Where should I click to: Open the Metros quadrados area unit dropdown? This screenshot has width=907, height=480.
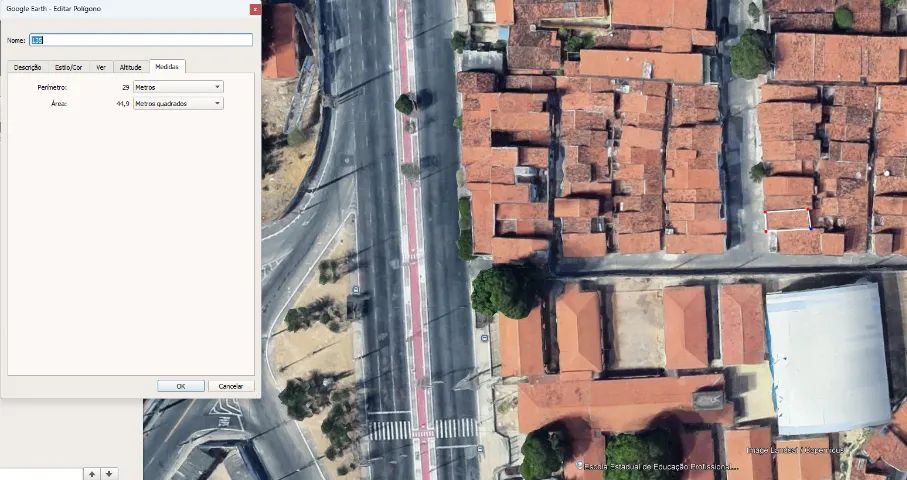[178, 104]
